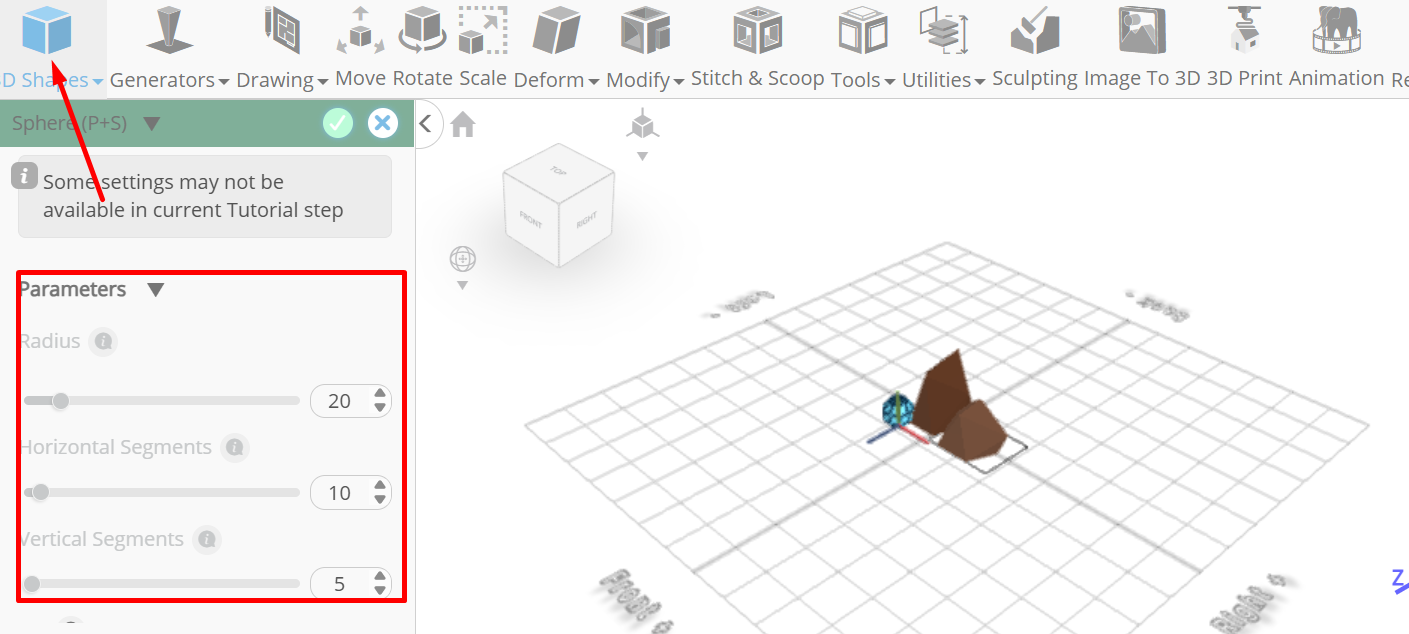Increase the Radius value with the up arrow
1409x634 pixels.
point(380,394)
